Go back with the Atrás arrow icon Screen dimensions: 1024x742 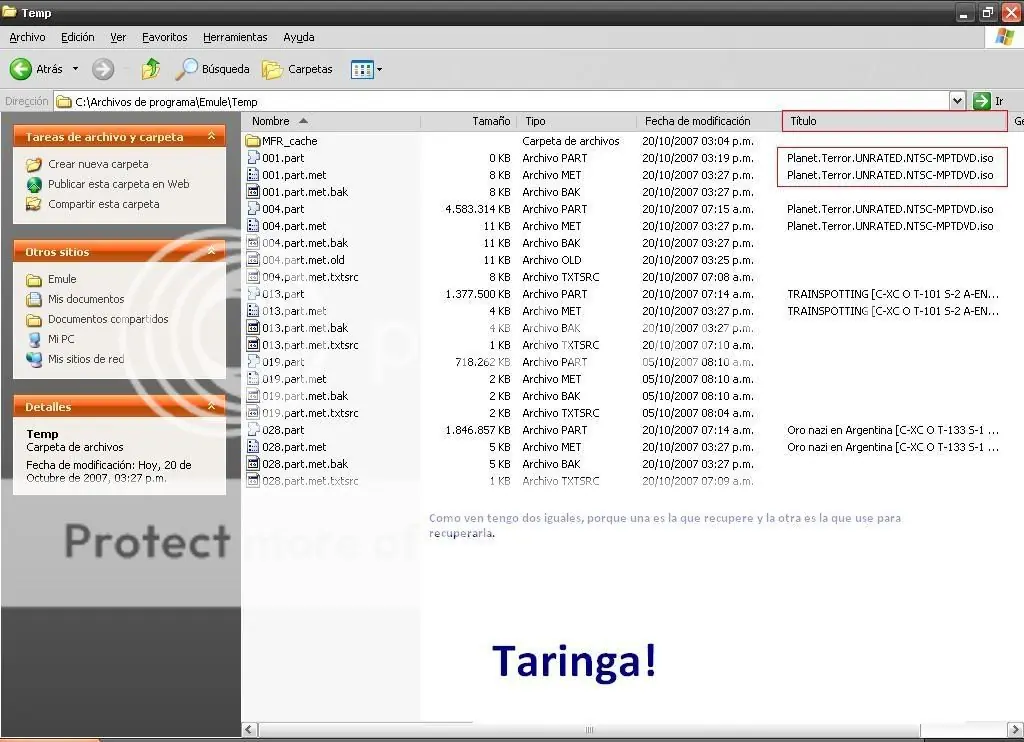click(20, 69)
